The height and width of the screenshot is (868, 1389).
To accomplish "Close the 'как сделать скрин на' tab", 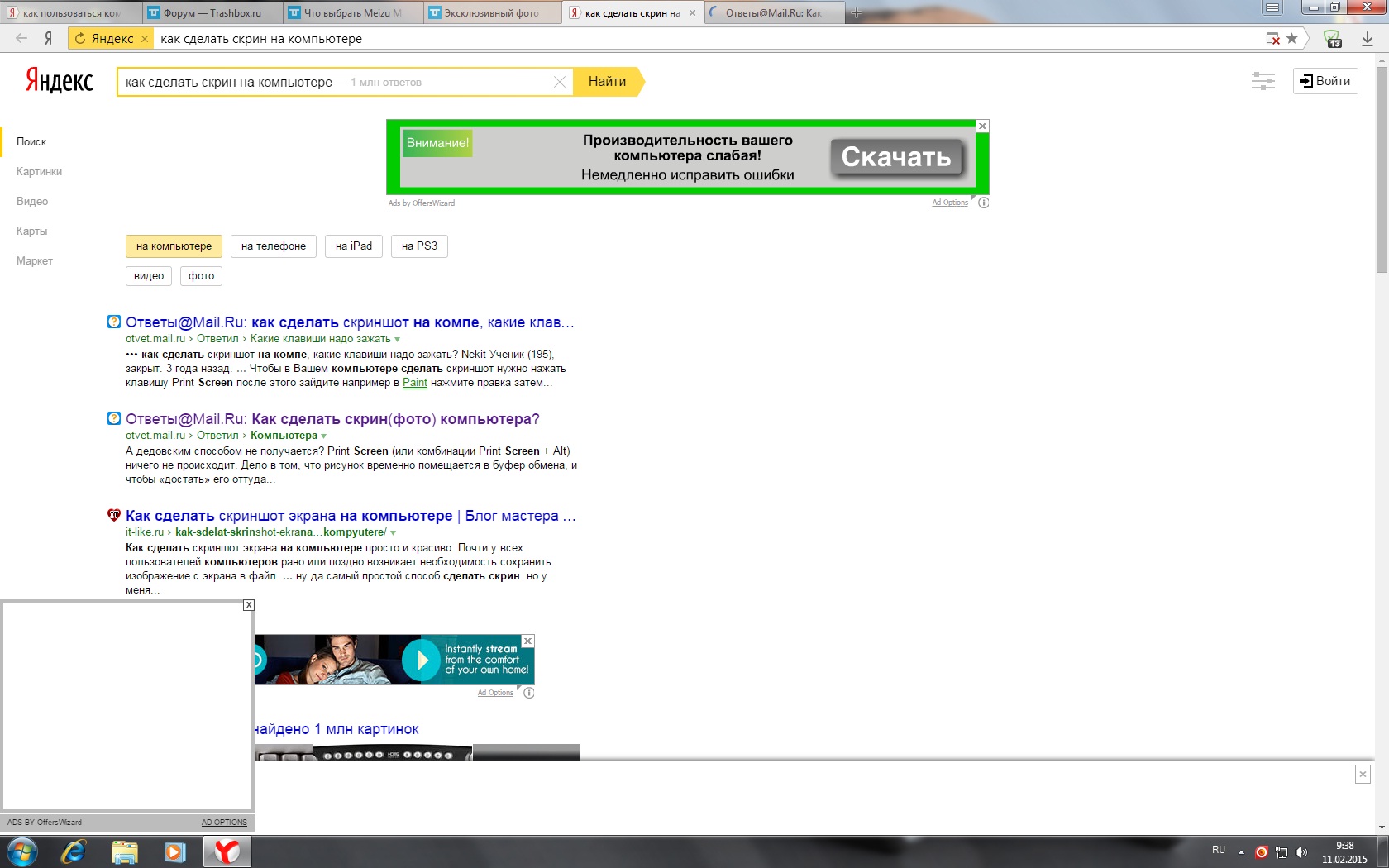I will click(692, 13).
